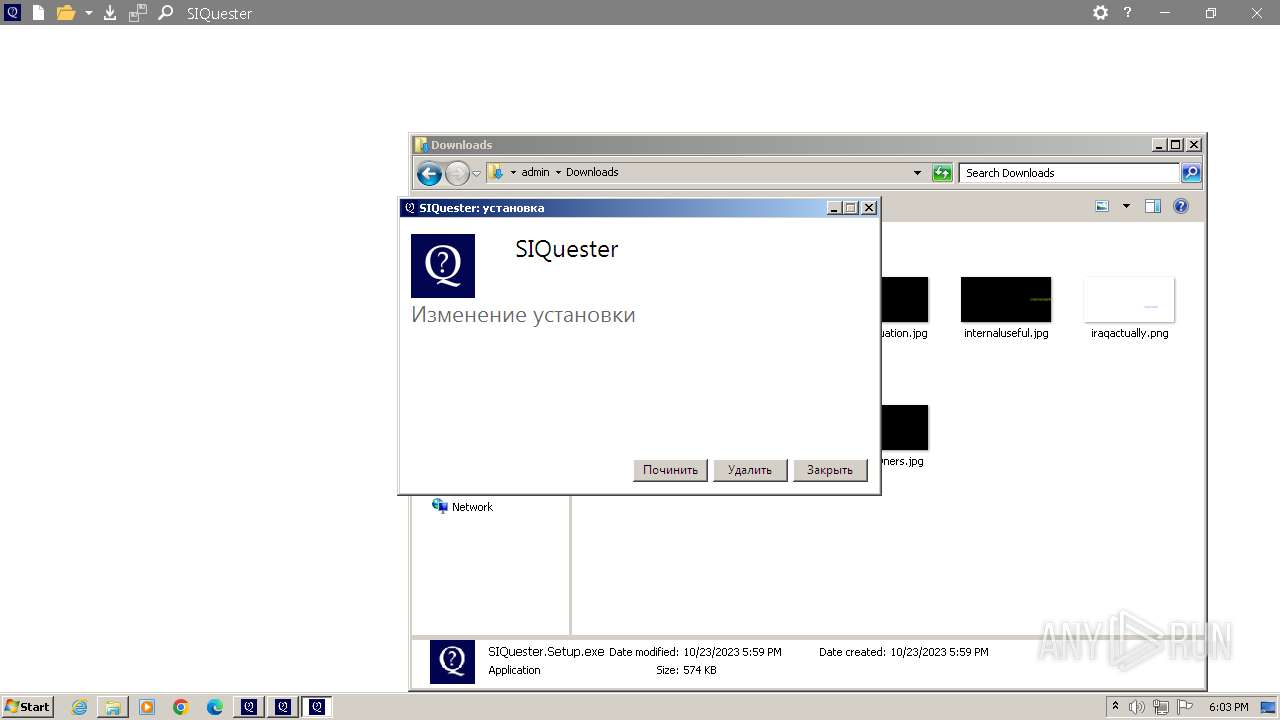Open the Action Center flag icon
This screenshot has height=720, width=1280.
click(x=1184, y=707)
